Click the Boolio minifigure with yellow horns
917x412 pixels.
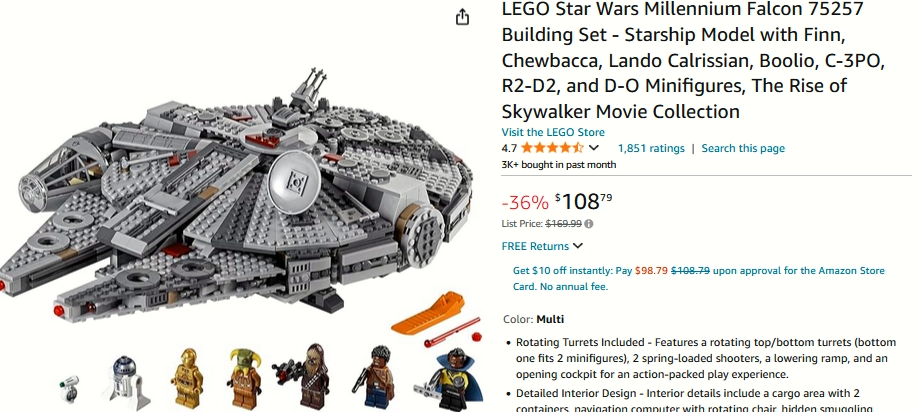[244, 379]
